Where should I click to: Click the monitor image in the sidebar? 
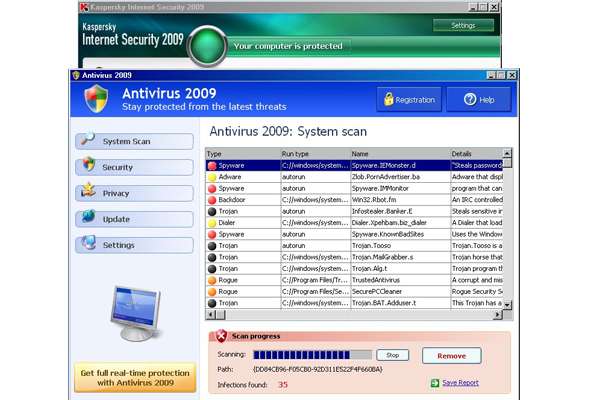[x=136, y=313]
